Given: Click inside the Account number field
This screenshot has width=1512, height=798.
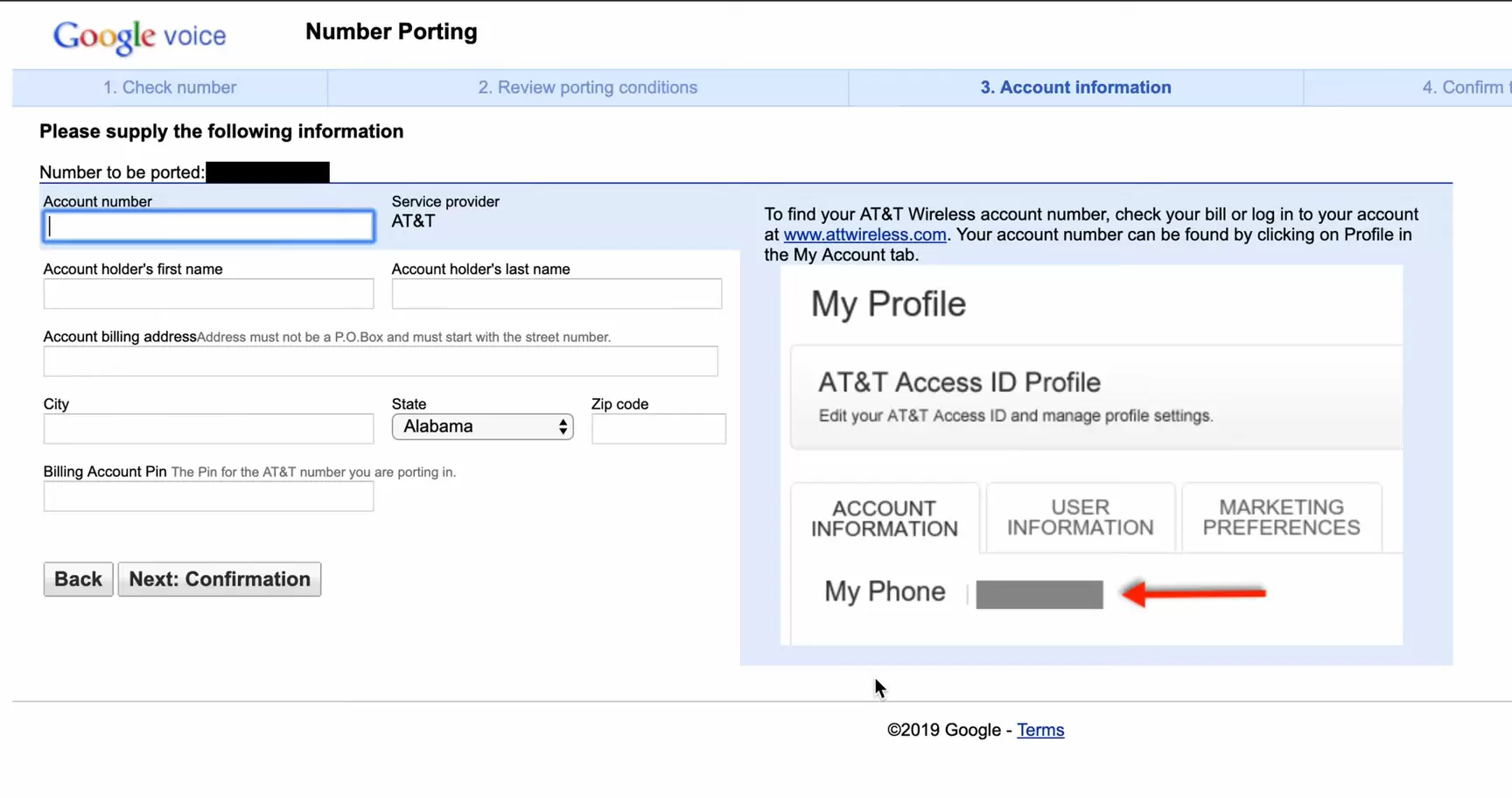Looking at the screenshot, I should (208, 226).
